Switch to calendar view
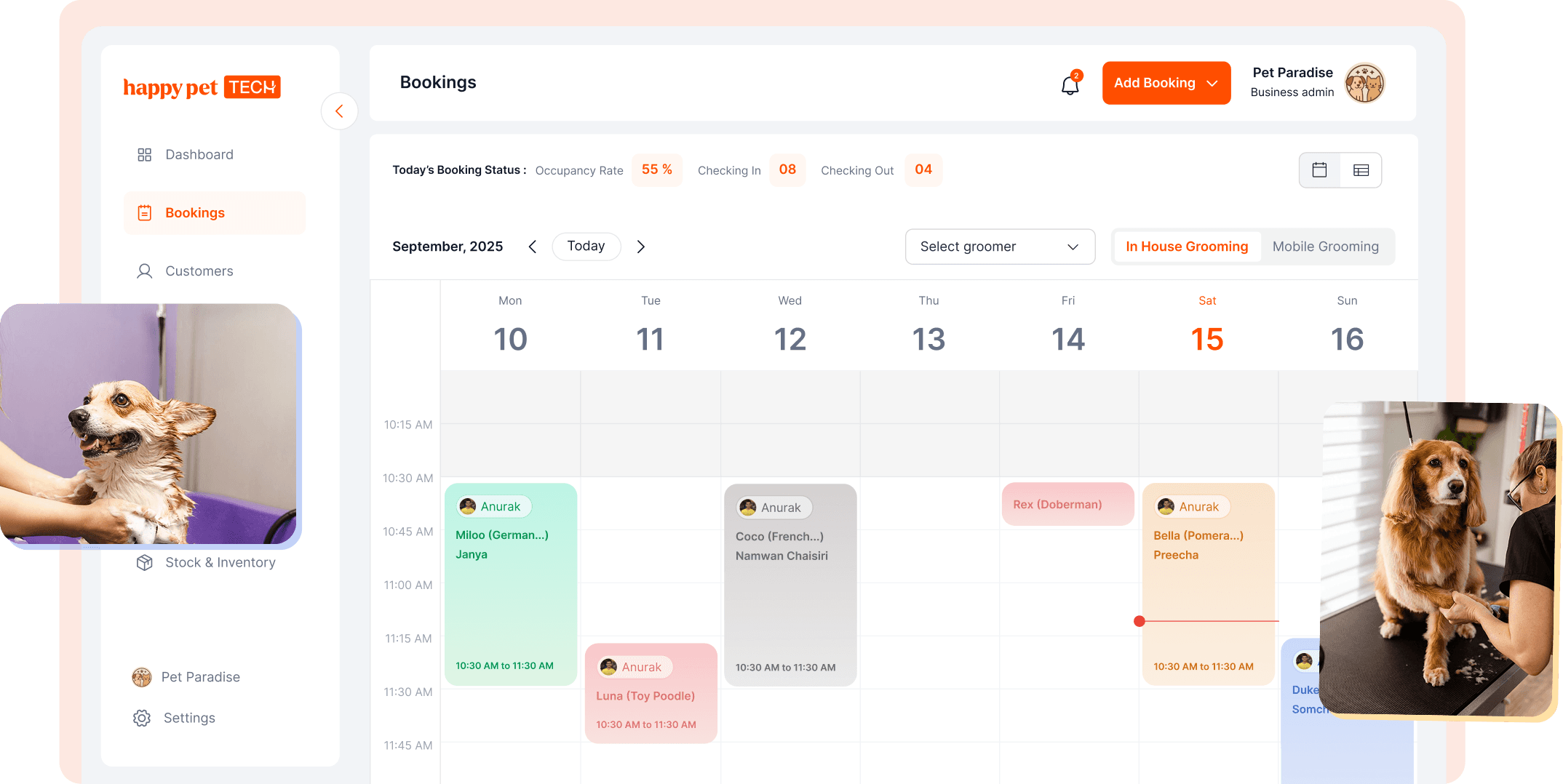This screenshot has height=784, width=1563. (x=1319, y=170)
